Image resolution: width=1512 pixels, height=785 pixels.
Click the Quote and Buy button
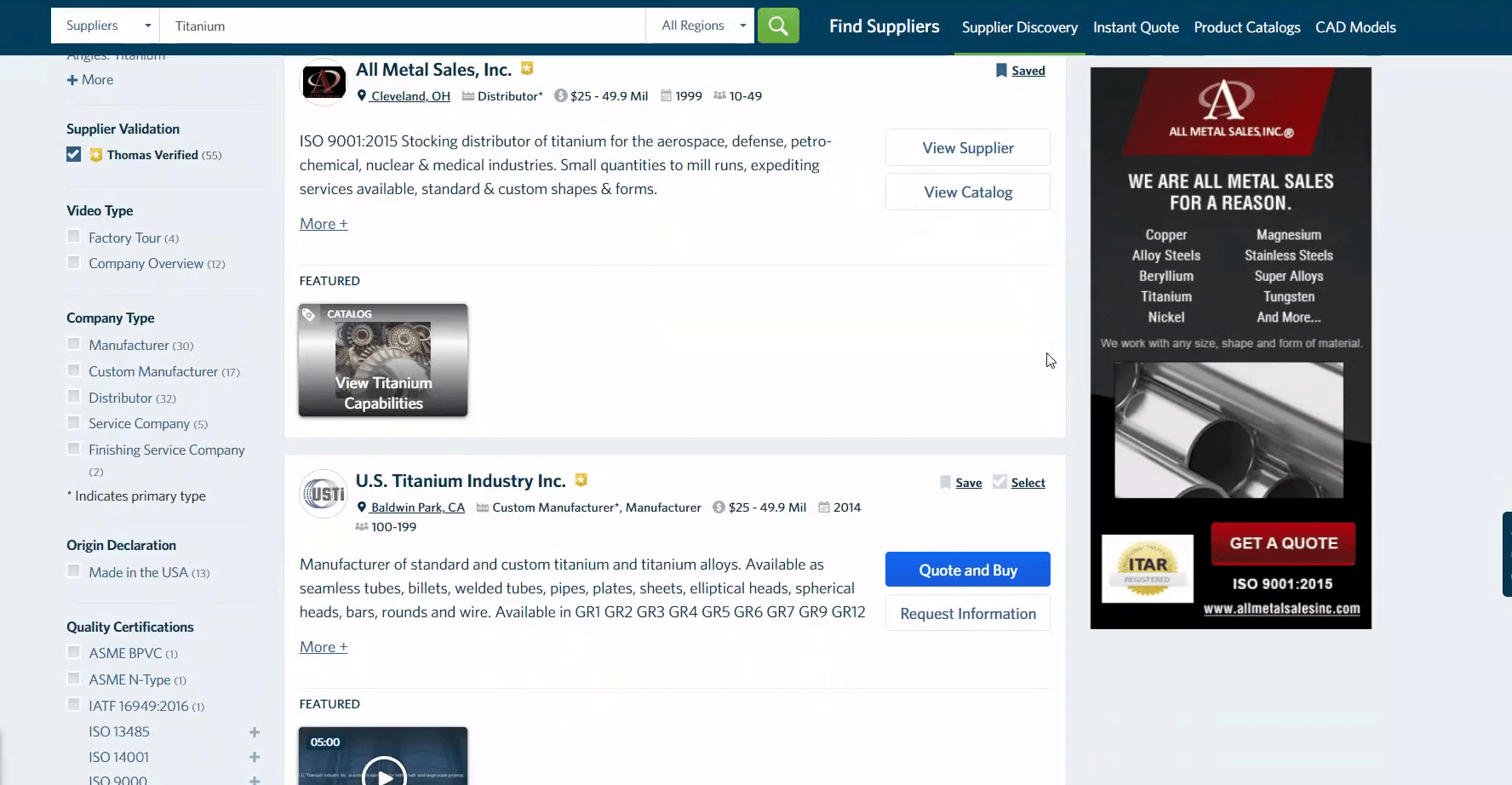click(x=968, y=570)
